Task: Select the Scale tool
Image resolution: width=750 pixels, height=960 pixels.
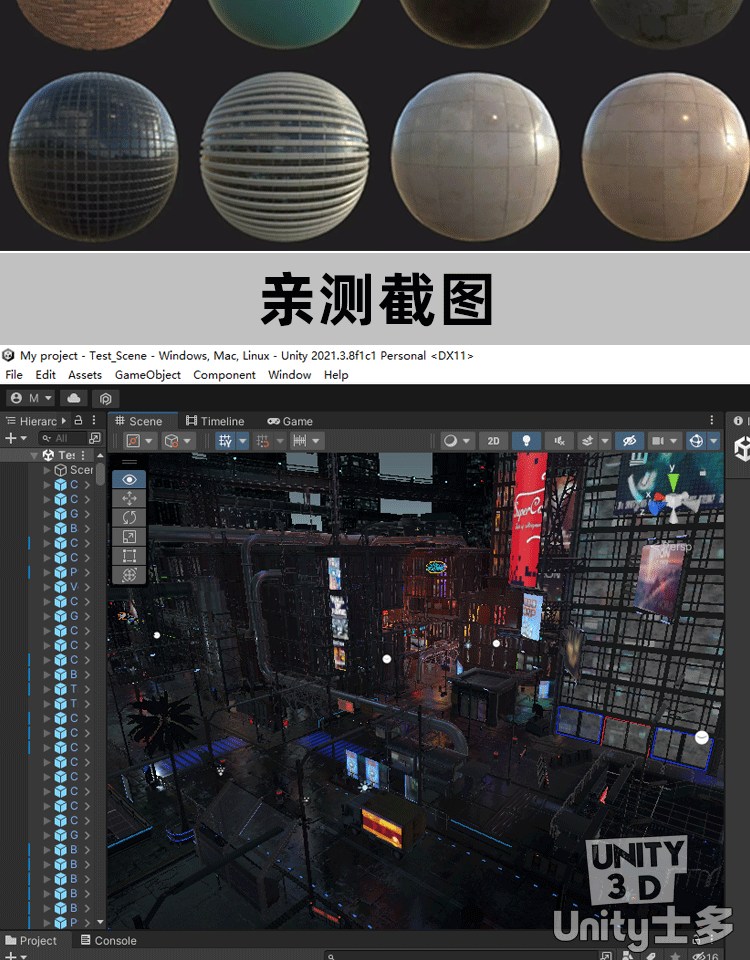Action: click(129, 537)
